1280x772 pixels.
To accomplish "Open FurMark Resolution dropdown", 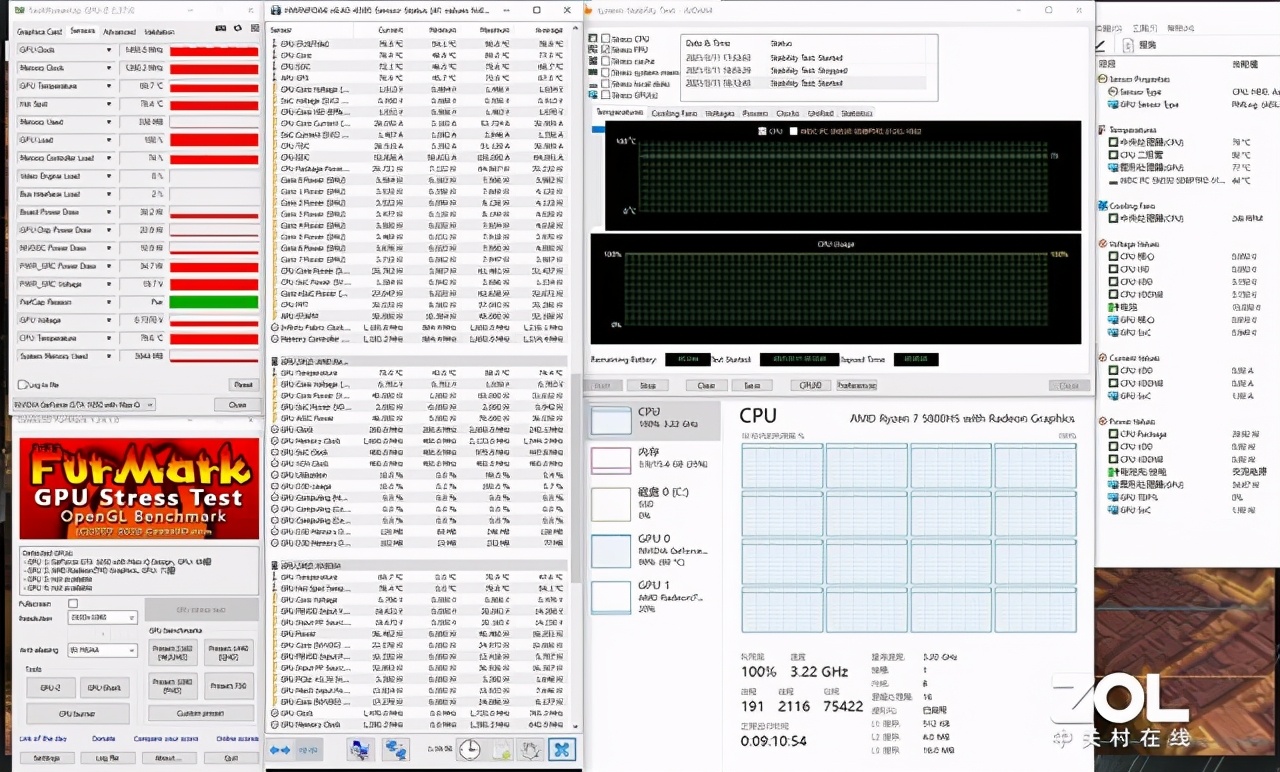I will 103,618.
